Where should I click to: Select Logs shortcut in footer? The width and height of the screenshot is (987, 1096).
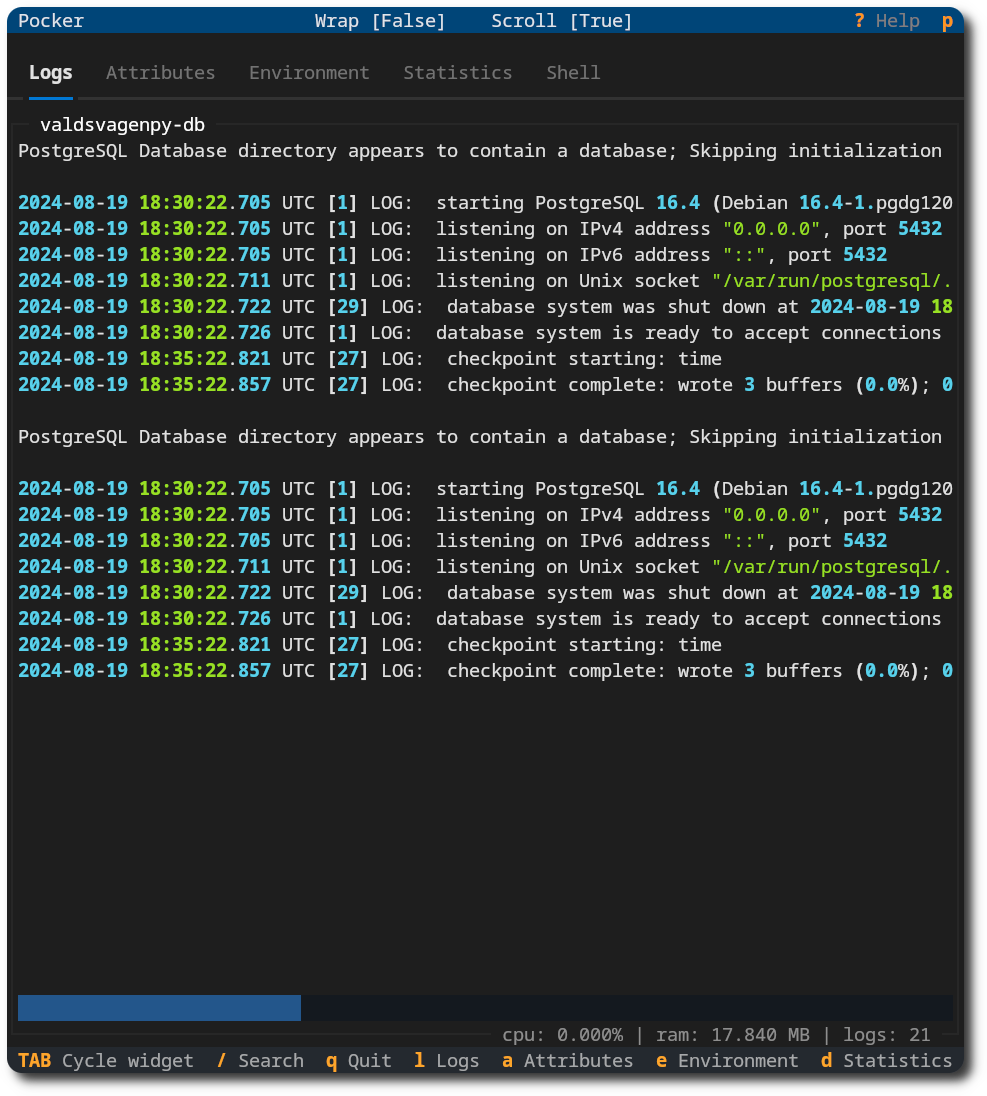click(x=446, y=1060)
